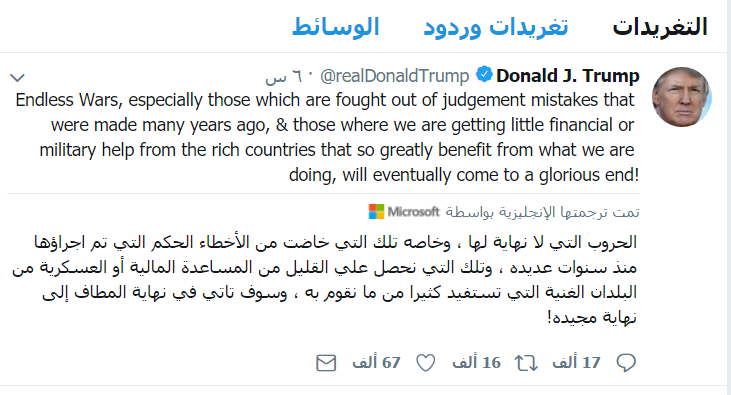Open the تغريدات وردود tab
The height and width of the screenshot is (395, 731).
click(496, 27)
